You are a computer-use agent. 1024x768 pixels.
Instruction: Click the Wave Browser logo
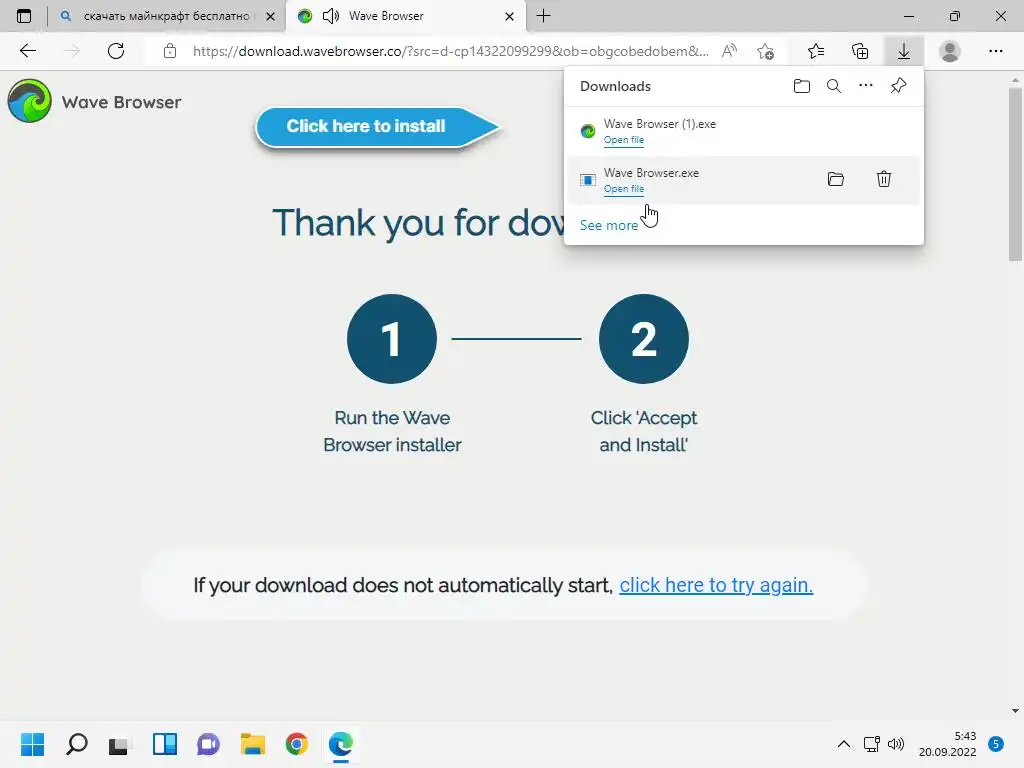point(94,101)
